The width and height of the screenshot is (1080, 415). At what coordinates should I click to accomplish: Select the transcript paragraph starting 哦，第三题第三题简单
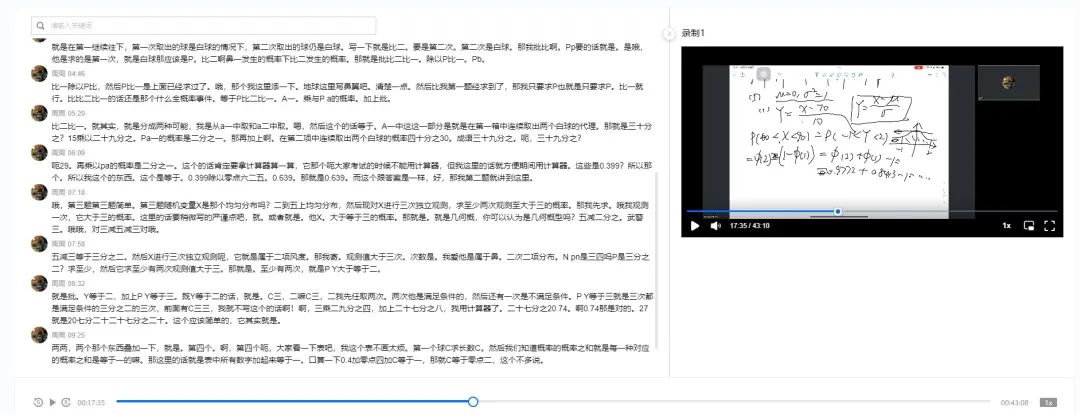[351, 217]
